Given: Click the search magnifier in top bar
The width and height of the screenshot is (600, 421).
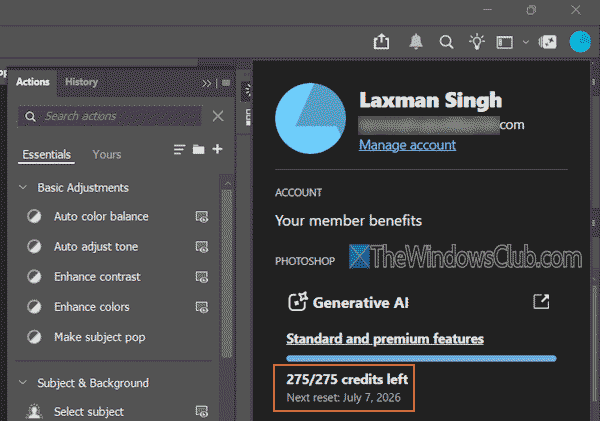Looking at the screenshot, I should [446, 42].
